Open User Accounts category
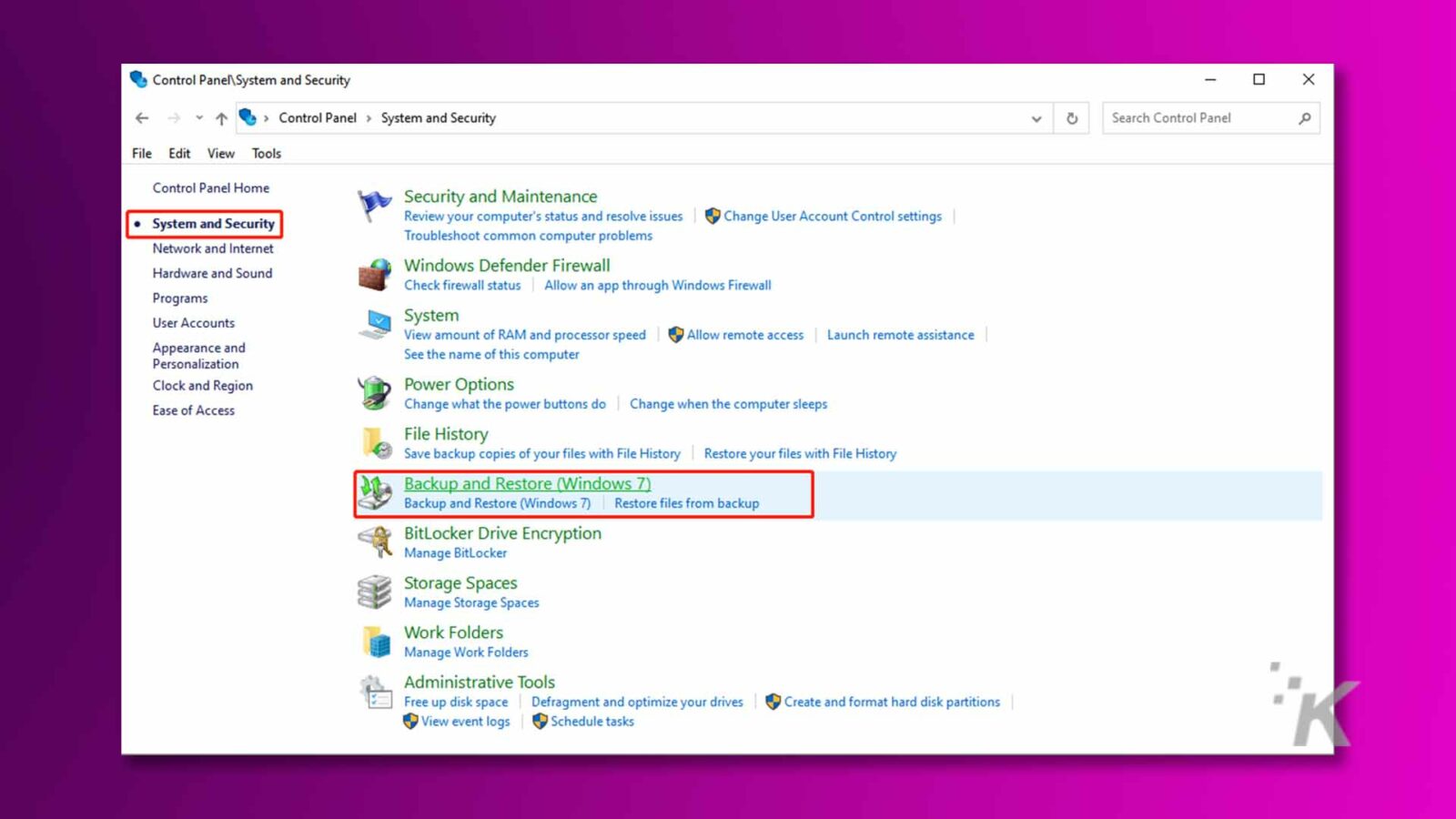Viewport: 1456px width, 819px height. [x=194, y=323]
